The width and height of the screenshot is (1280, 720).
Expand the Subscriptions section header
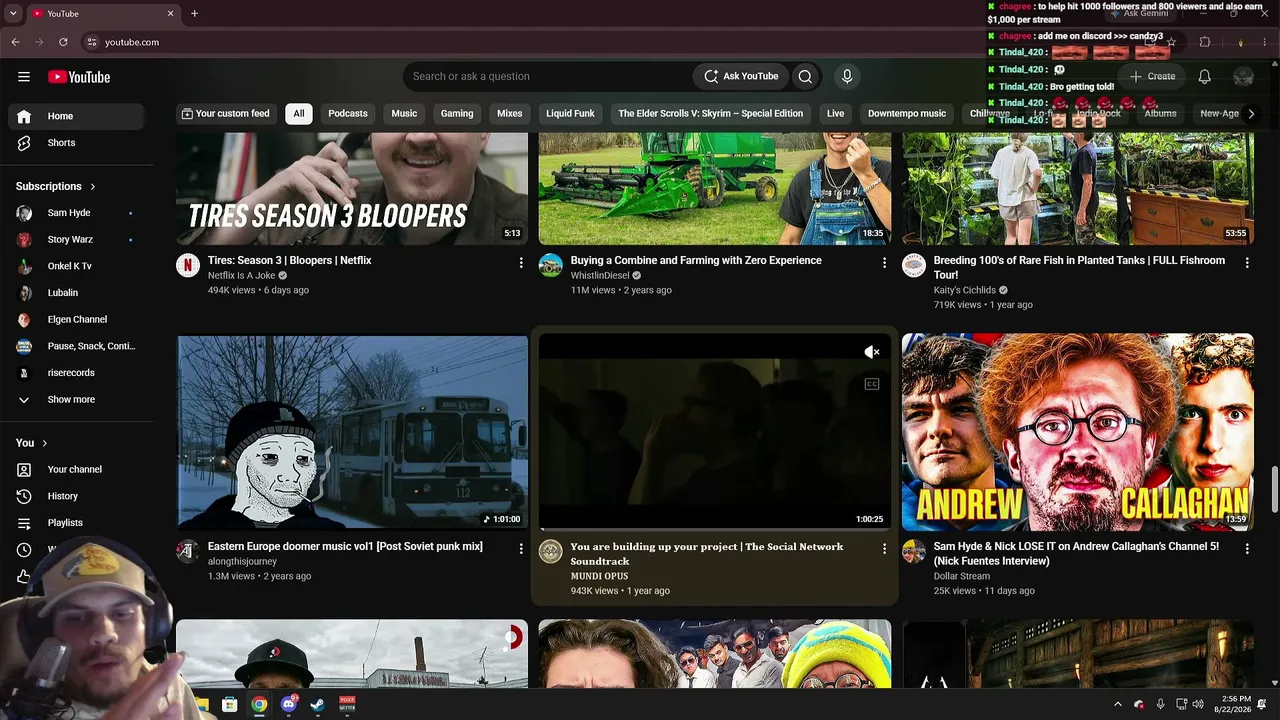[x=56, y=186]
